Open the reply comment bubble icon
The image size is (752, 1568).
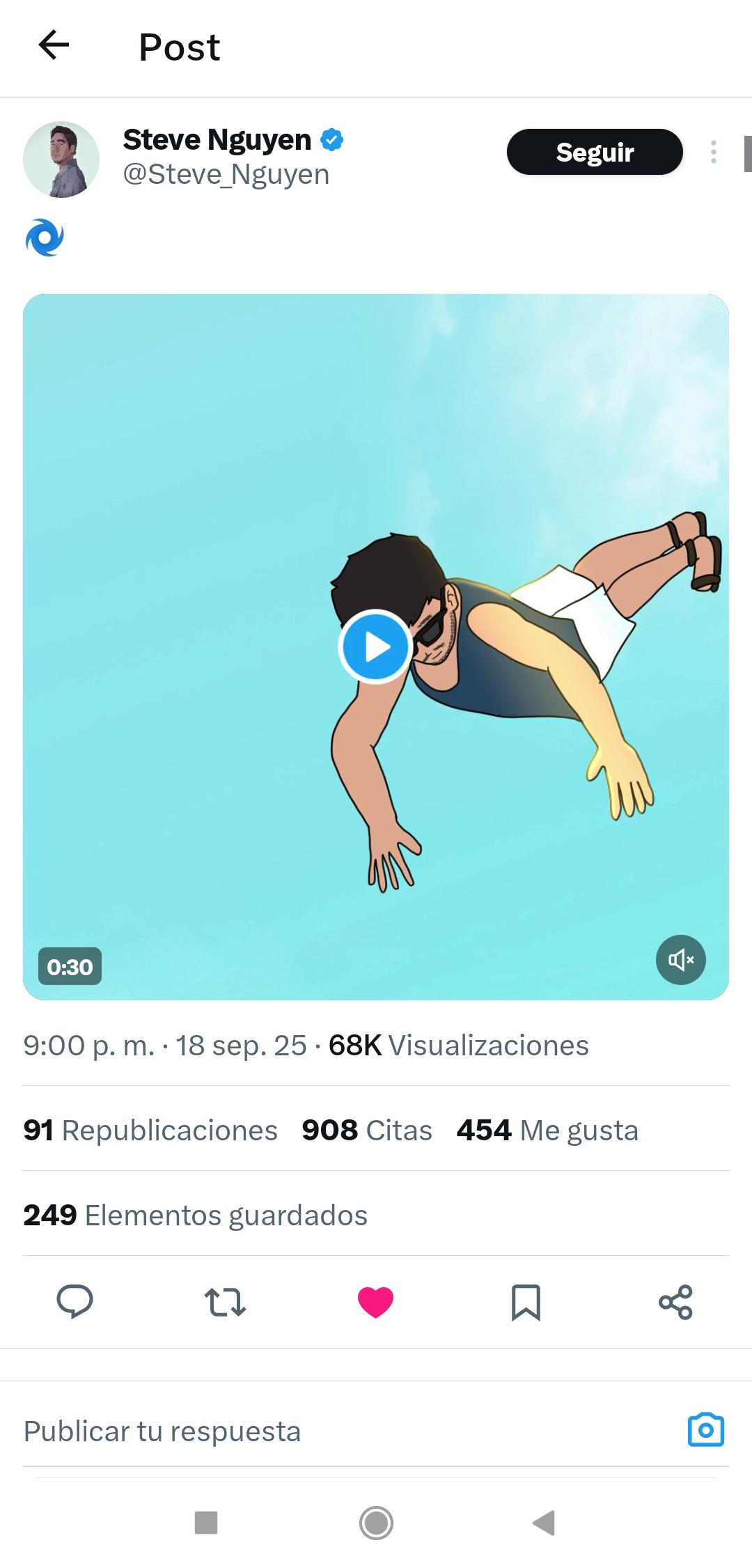coord(75,1301)
